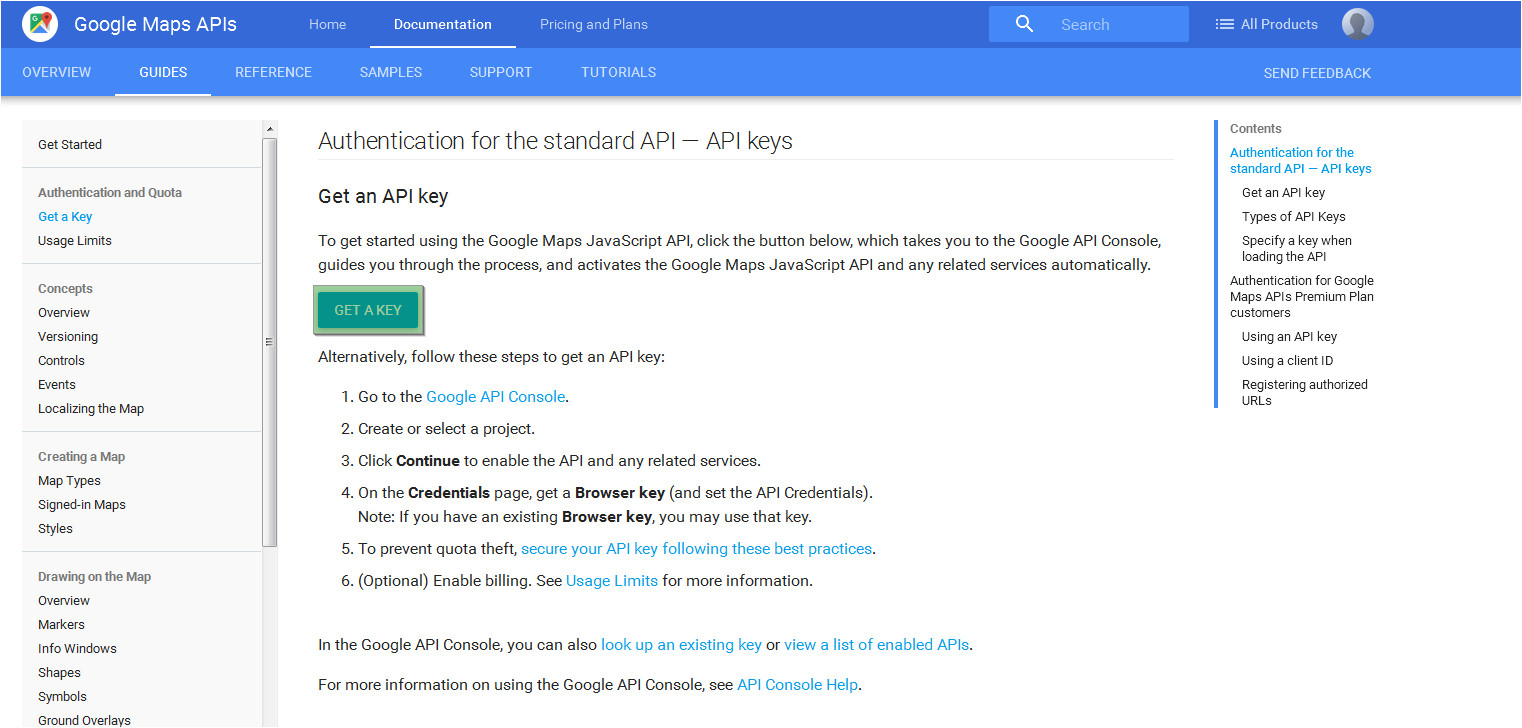
Task: Open Signed-in Maps in the sidebar
Action: (82, 505)
